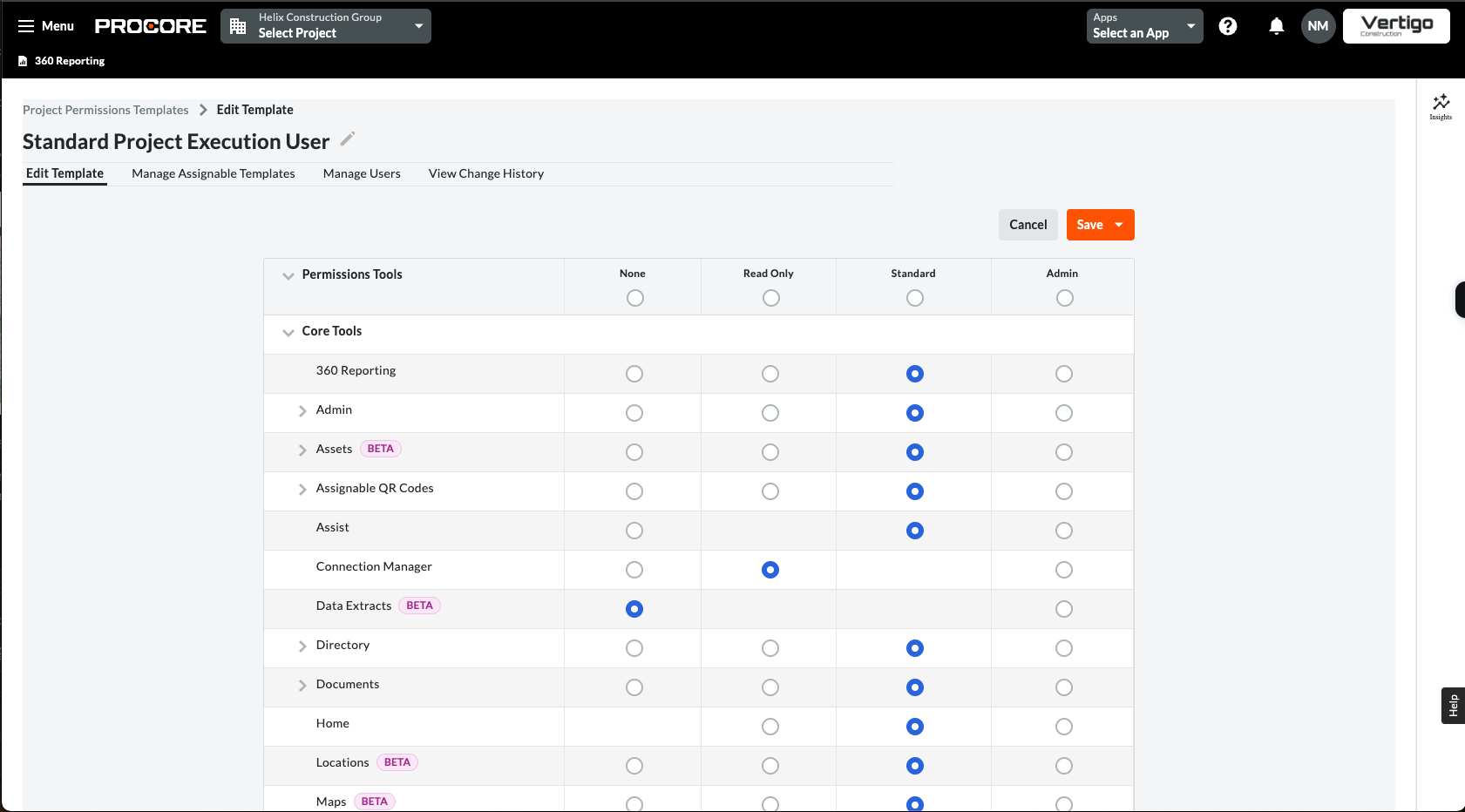Go back to Project Permissions Templates

coord(105,110)
